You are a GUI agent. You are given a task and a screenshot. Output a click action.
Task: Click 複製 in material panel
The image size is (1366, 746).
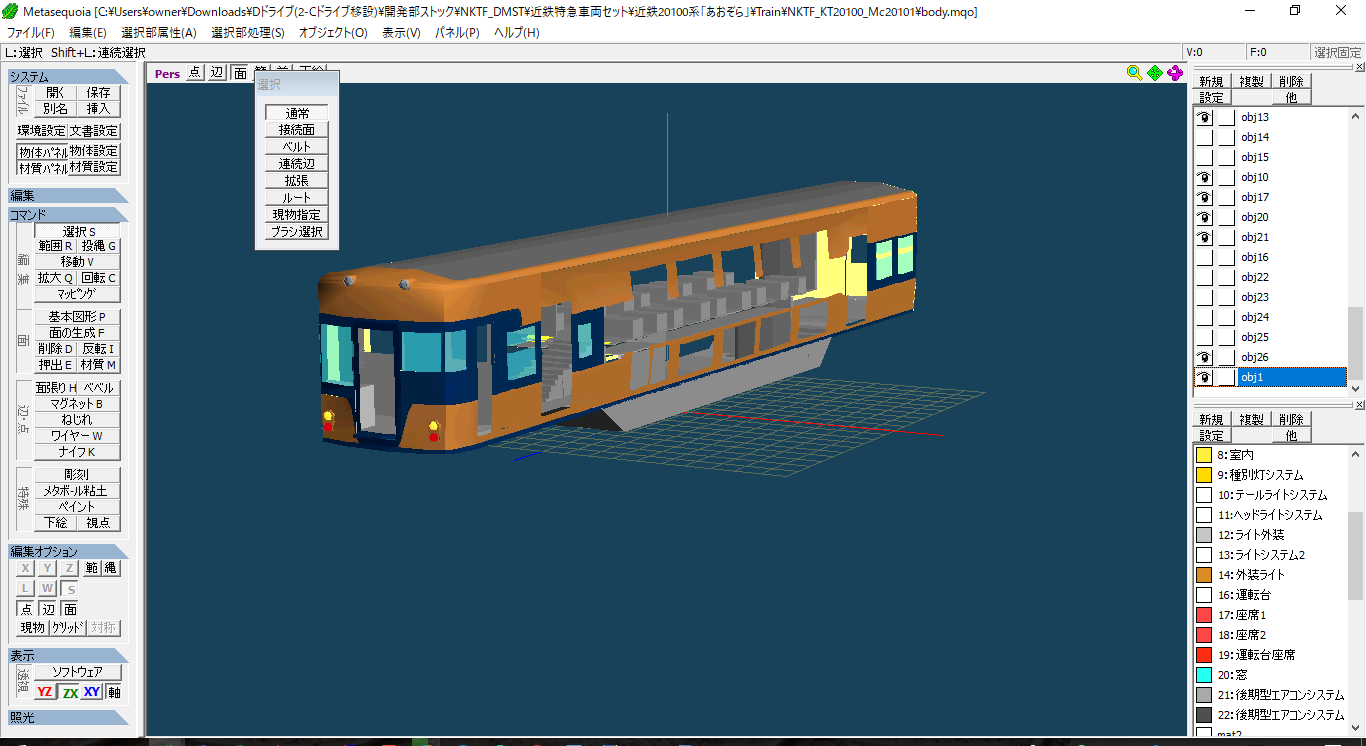point(1251,420)
